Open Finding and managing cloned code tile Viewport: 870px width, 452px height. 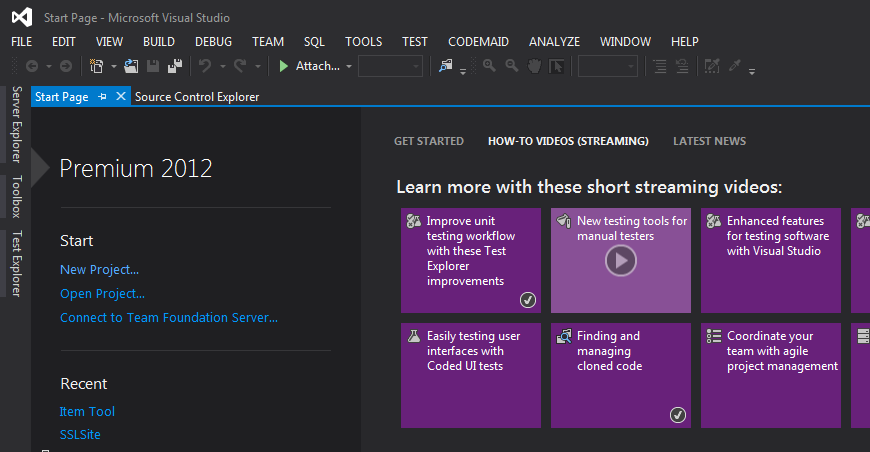click(621, 375)
